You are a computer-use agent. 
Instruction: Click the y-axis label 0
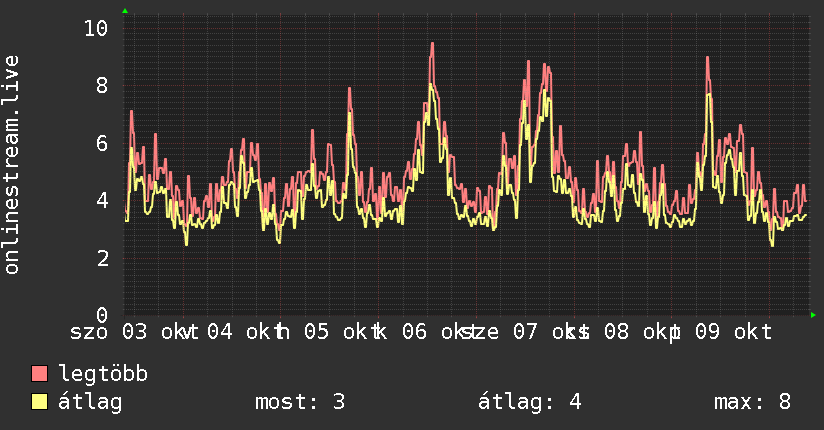(x=102, y=315)
